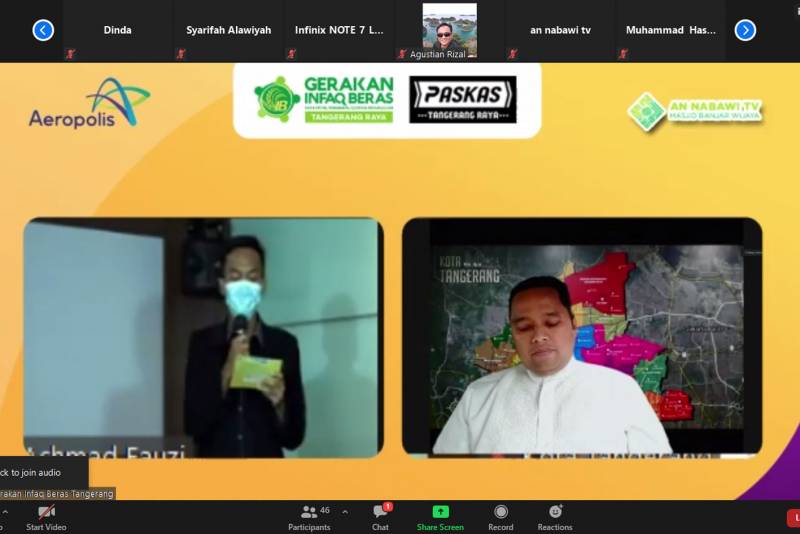
Task: Expand the chevron next to Participants
Action: click(x=345, y=511)
